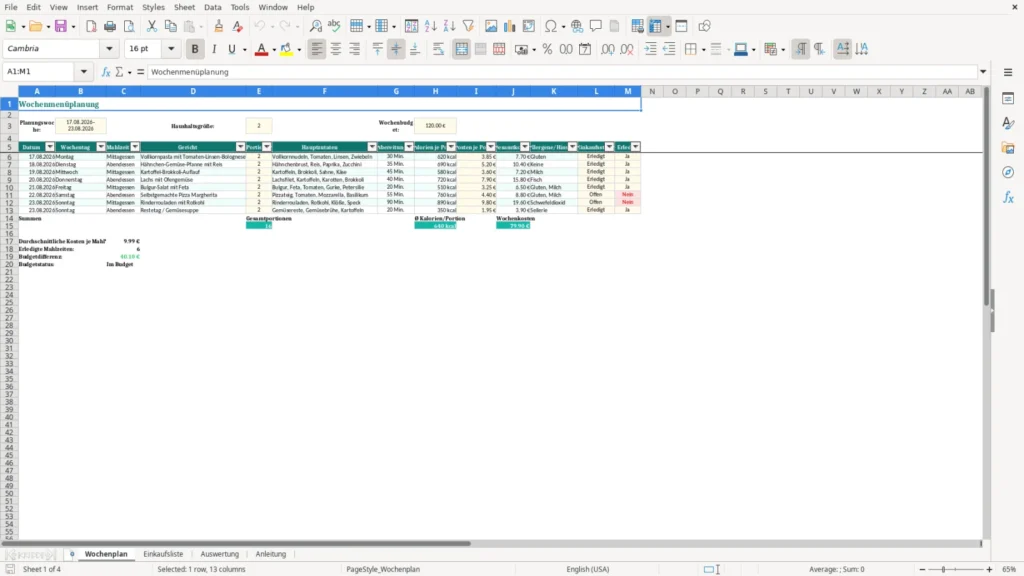Screen dimensions: 1024x576
Task: Cut selection with the scissors icon
Action: click(x=152, y=26)
